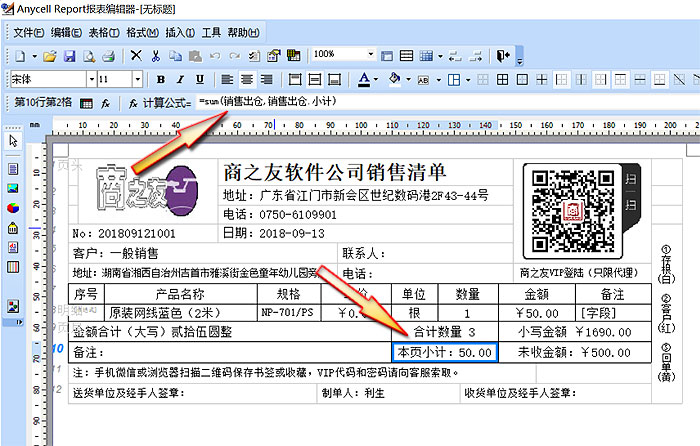Image resolution: width=700 pixels, height=446 pixels.
Task: Open an existing file with folder icon
Action: (50, 56)
